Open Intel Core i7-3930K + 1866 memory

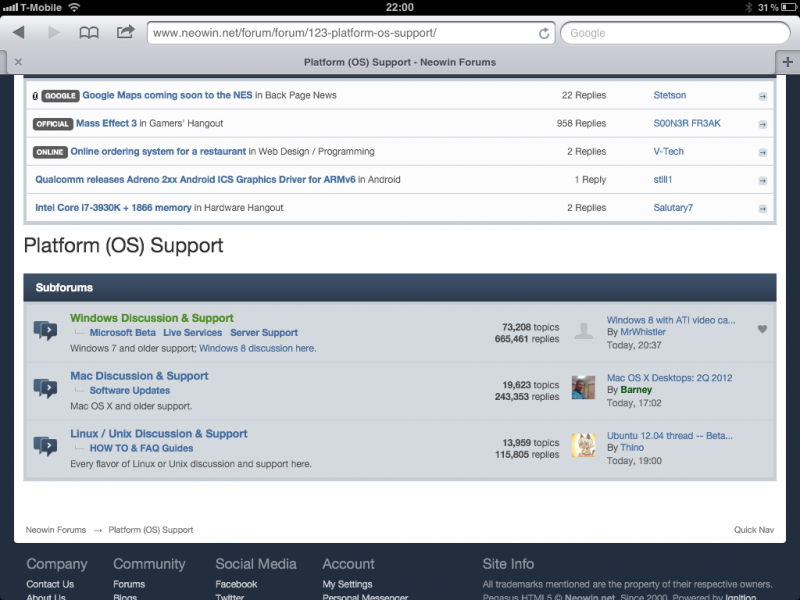113,208
